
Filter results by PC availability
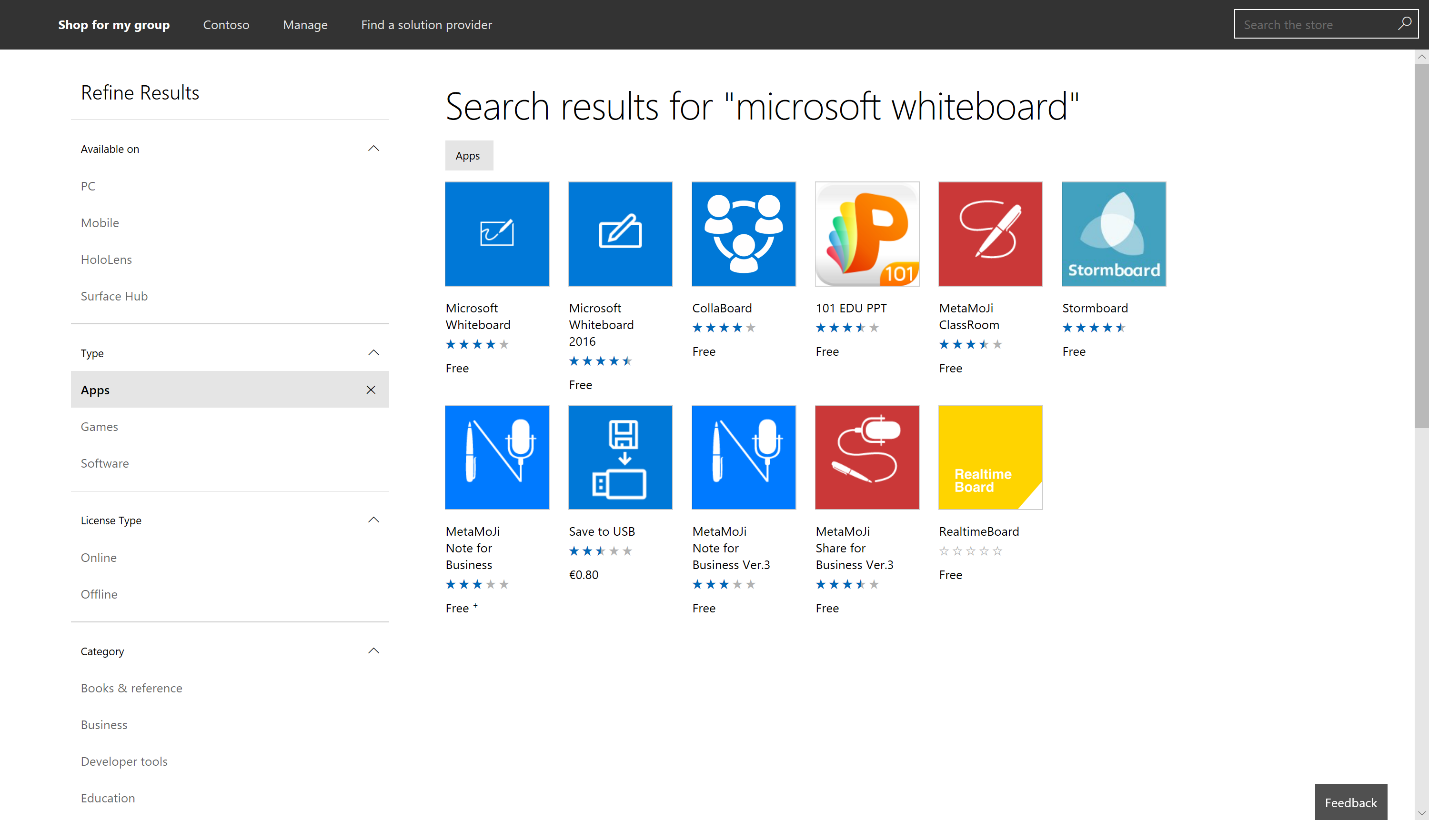pyautogui.click(x=87, y=185)
